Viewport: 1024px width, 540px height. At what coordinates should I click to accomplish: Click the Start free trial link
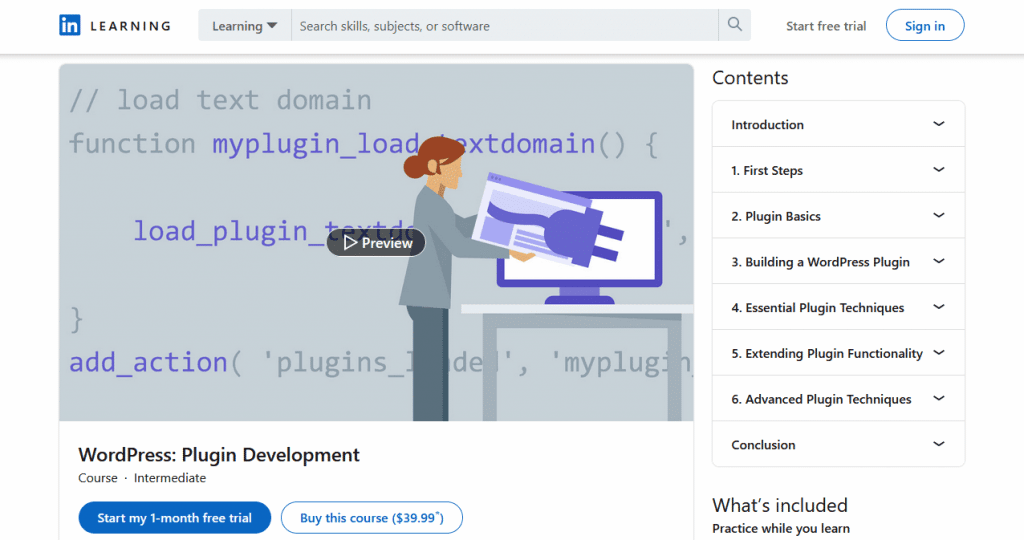click(826, 26)
